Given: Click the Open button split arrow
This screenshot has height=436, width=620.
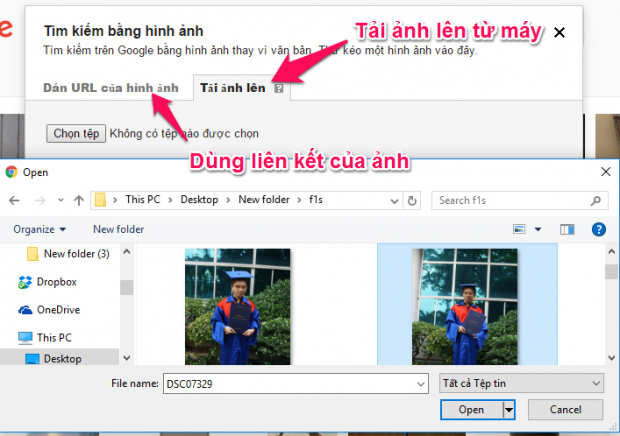Looking at the screenshot, I should (x=509, y=409).
